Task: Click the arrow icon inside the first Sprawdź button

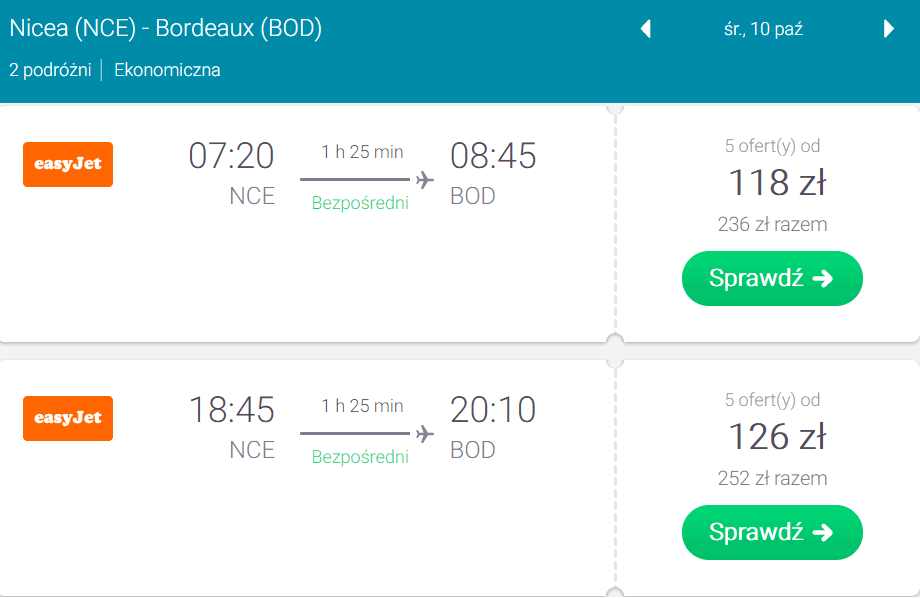Action: tap(822, 278)
